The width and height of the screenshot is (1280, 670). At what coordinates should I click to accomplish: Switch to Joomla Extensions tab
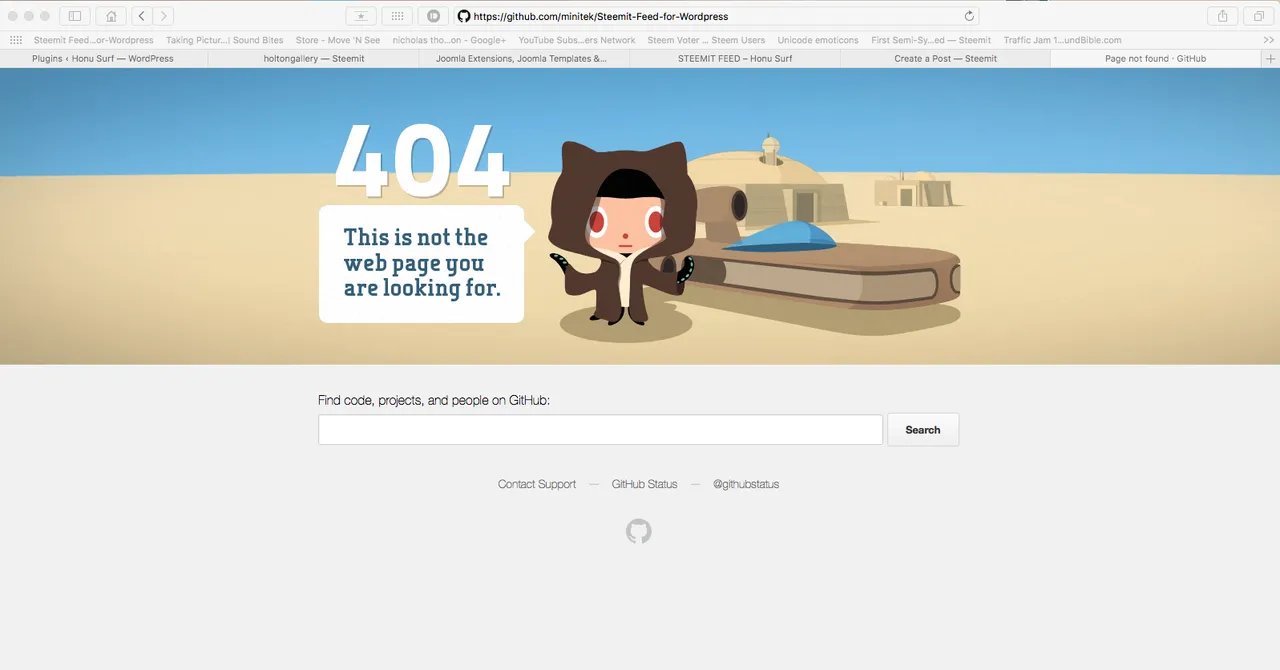(524, 59)
